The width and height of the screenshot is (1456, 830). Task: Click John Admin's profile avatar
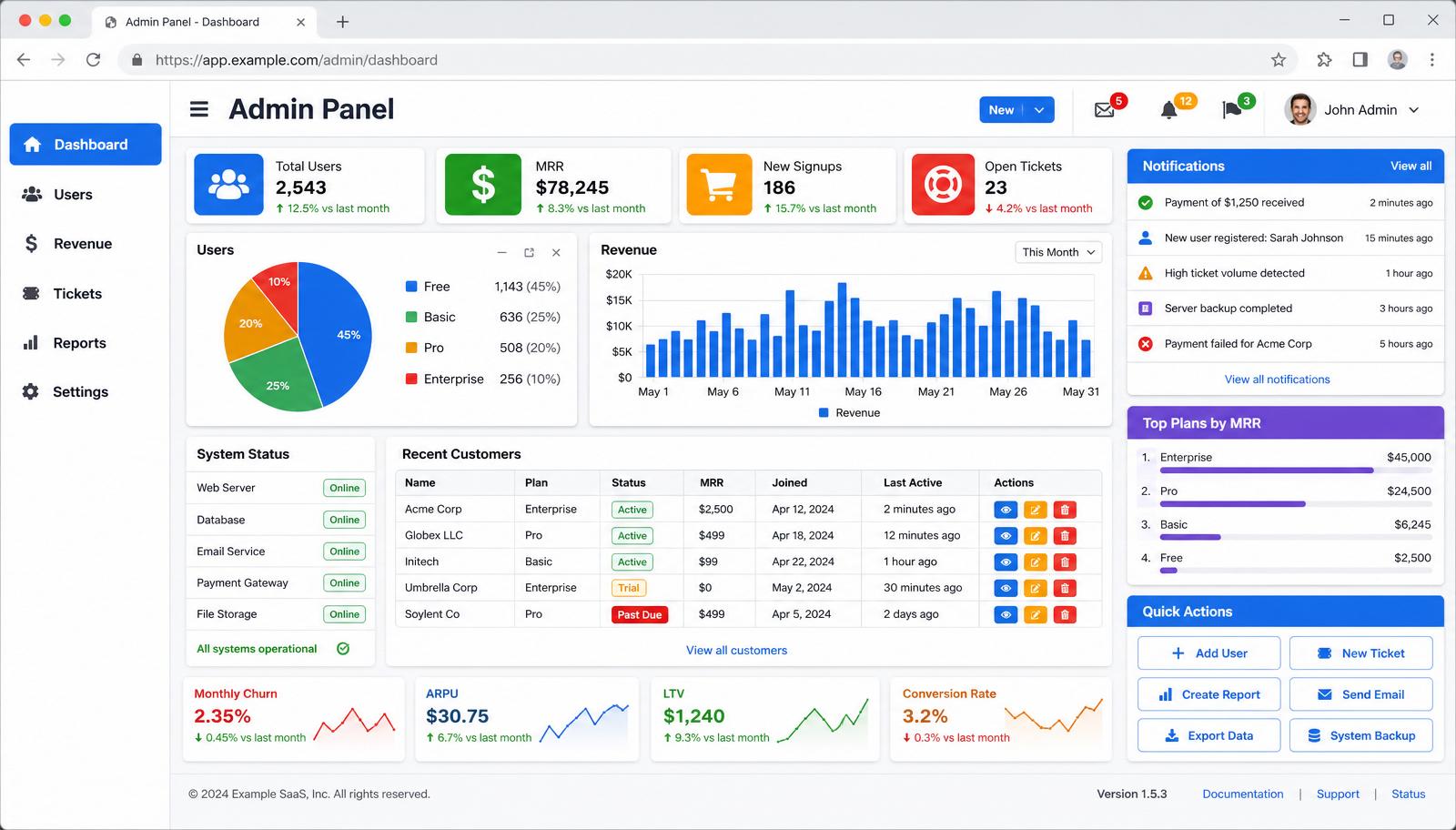coord(1299,109)
